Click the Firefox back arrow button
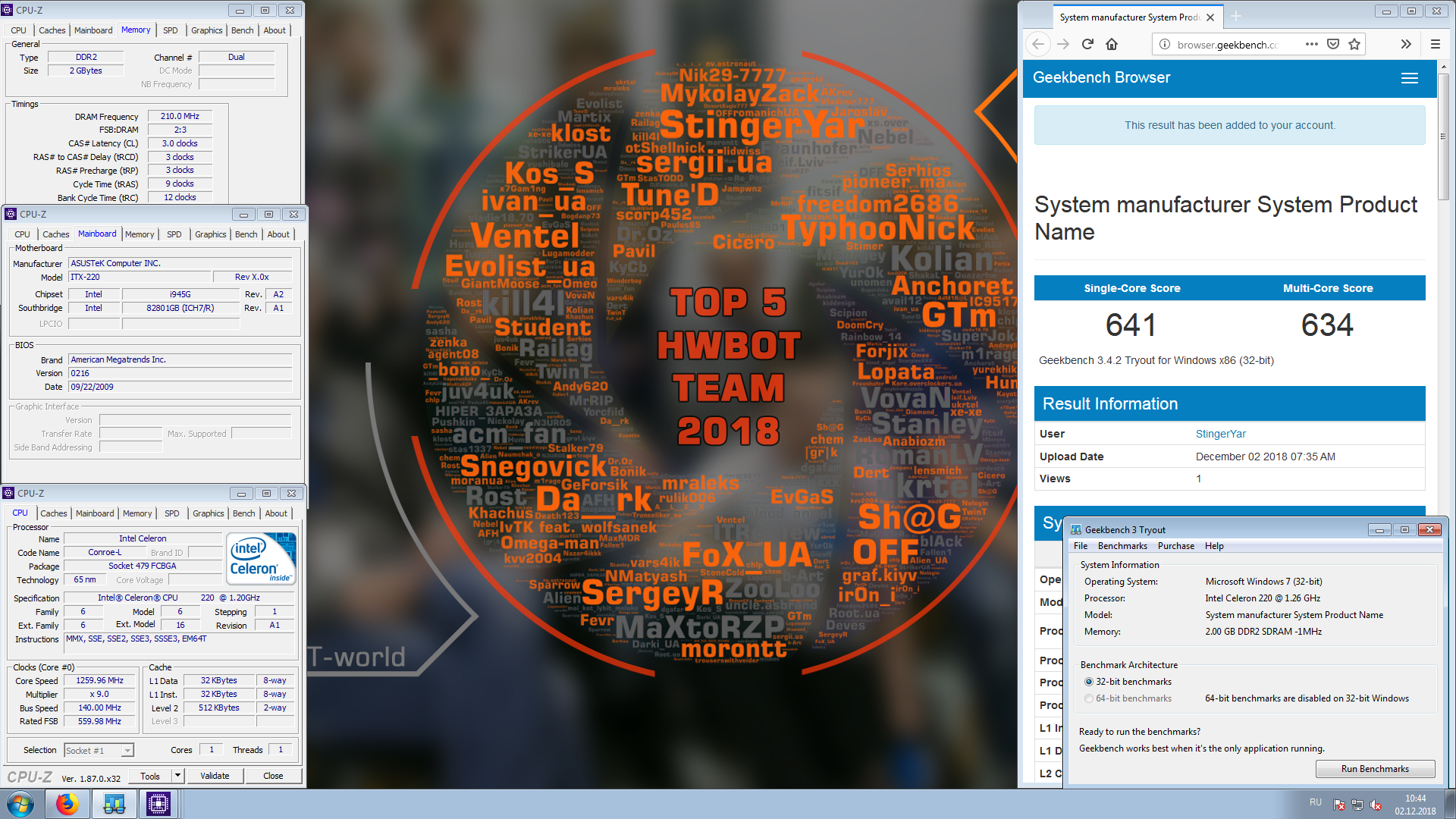This screenshot has height=819, width=1456. (x=1038, y=44)
